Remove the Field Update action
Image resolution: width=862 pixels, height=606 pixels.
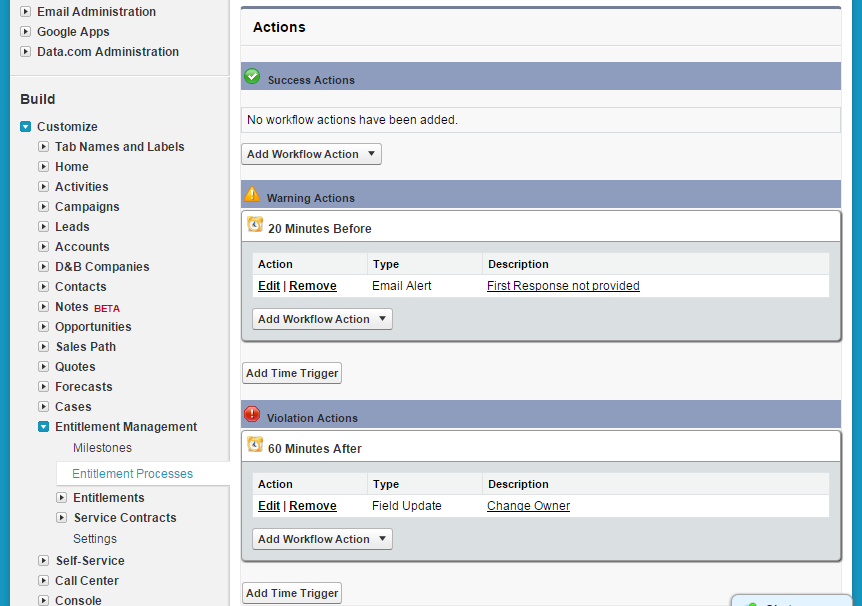[313, 506]
